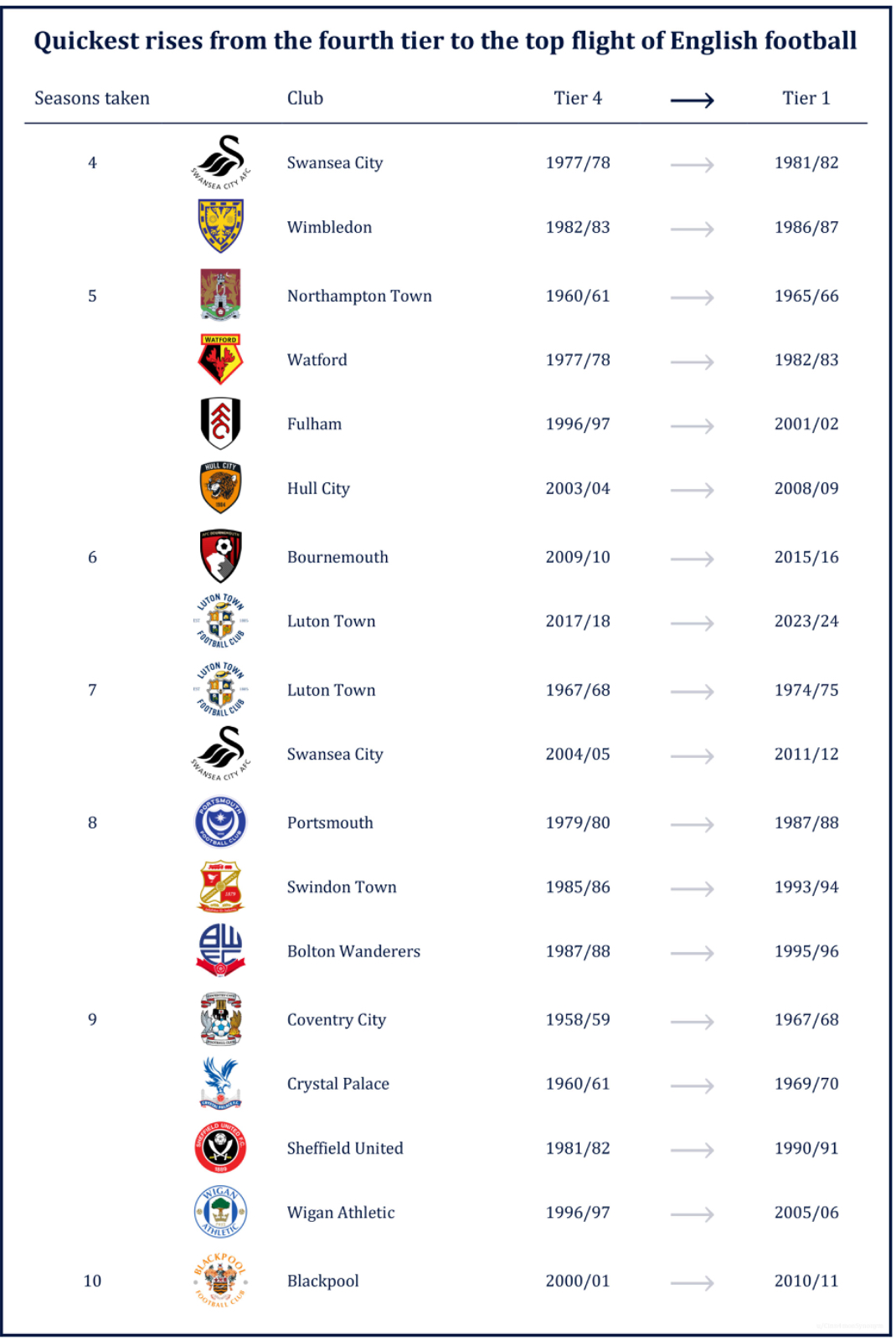Select the Hull City tiger badge
The width and height of the screenshot is (896, 1340).
coord(220,487)
